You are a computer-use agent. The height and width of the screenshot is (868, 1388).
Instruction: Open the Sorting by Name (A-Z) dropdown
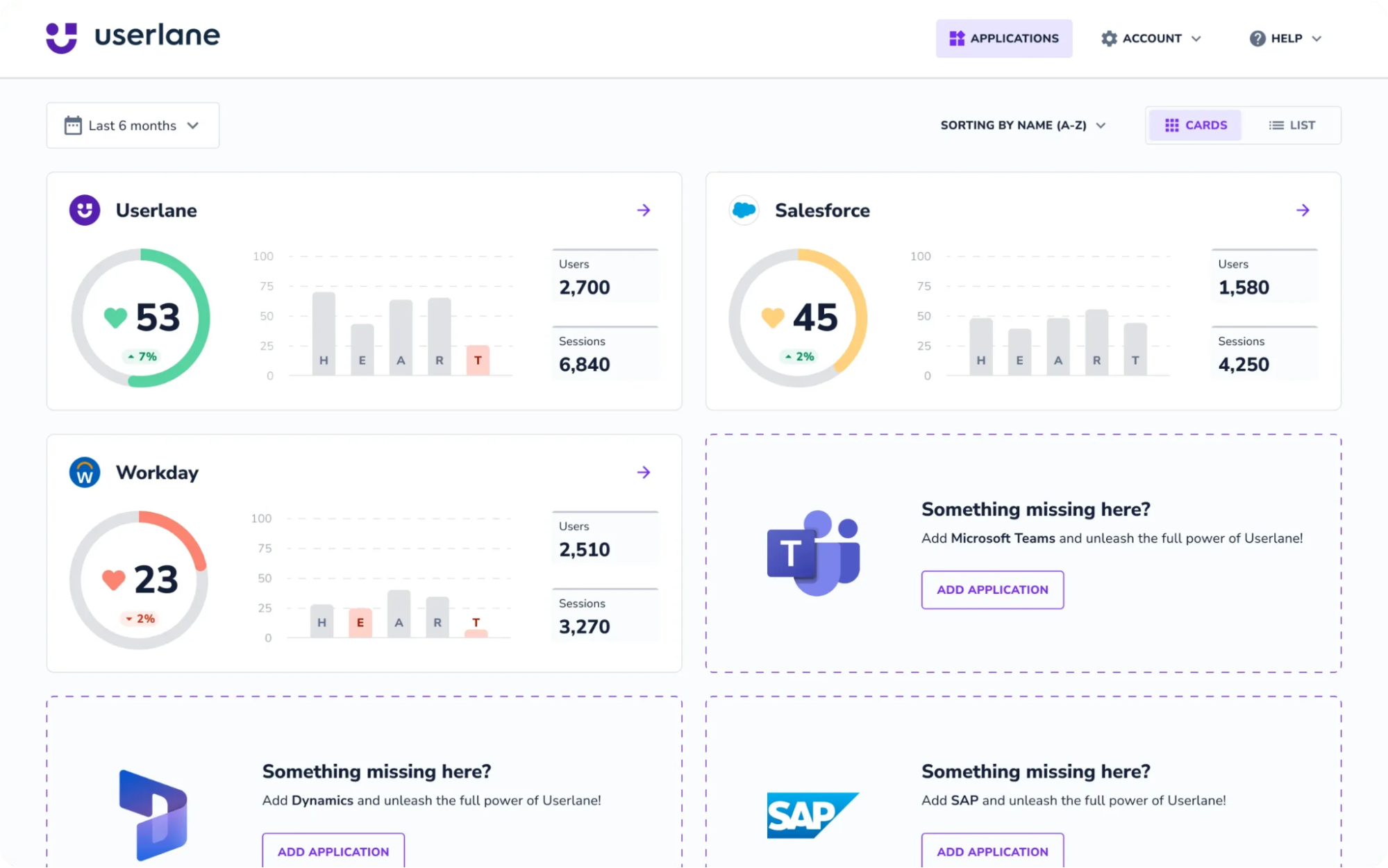1023,125
